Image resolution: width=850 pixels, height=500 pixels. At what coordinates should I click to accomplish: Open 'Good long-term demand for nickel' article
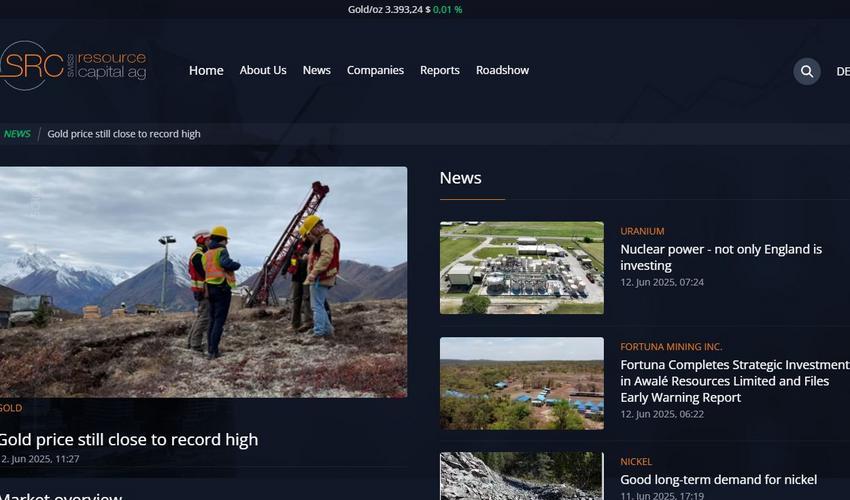click(718, 480)
